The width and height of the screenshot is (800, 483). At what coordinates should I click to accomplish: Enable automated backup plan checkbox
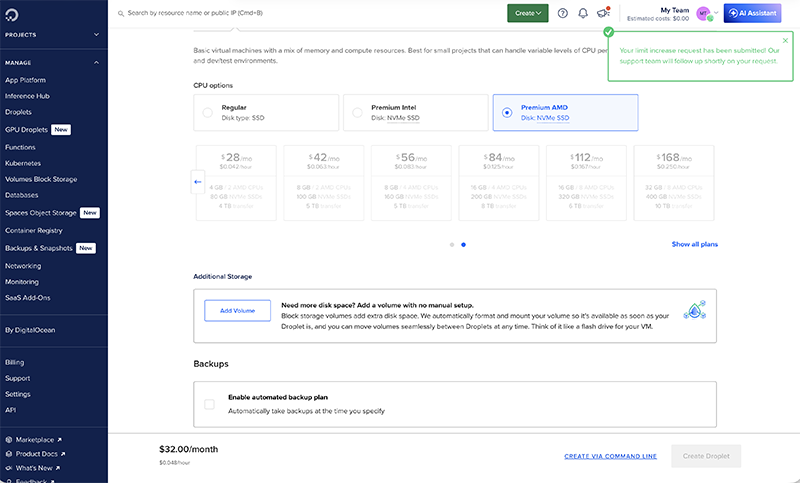point(209,404)
